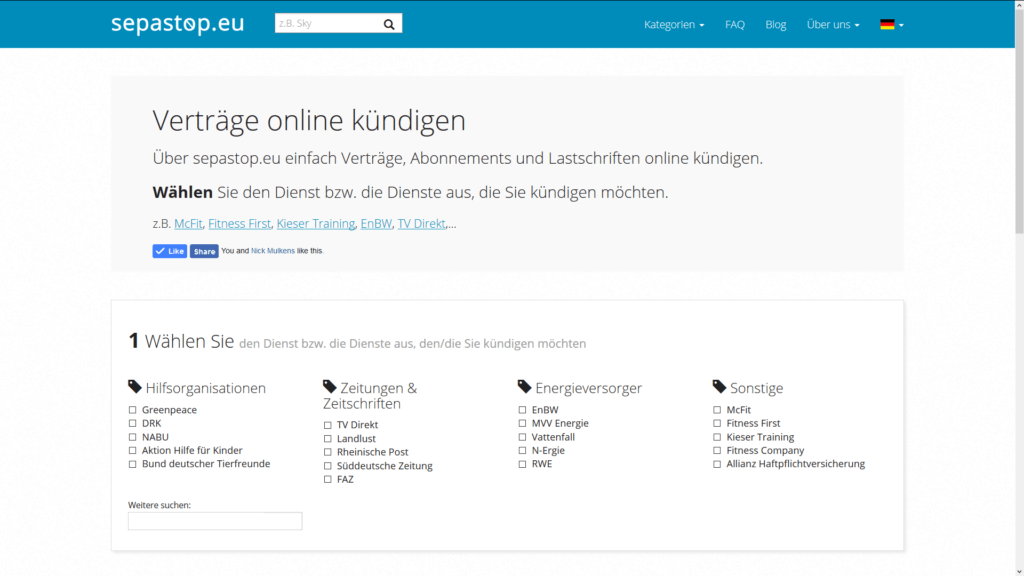Screen dimensions: 1024x576
Task: Click the page vertical scrollbar thumb
Action: point(1019,121)
